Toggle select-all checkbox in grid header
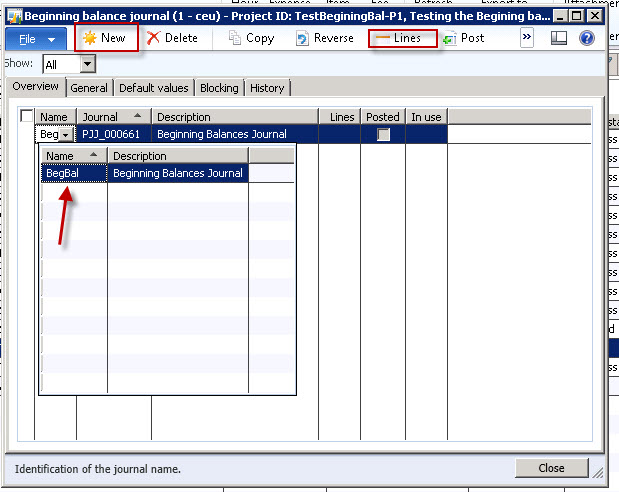 coord(26,117)
